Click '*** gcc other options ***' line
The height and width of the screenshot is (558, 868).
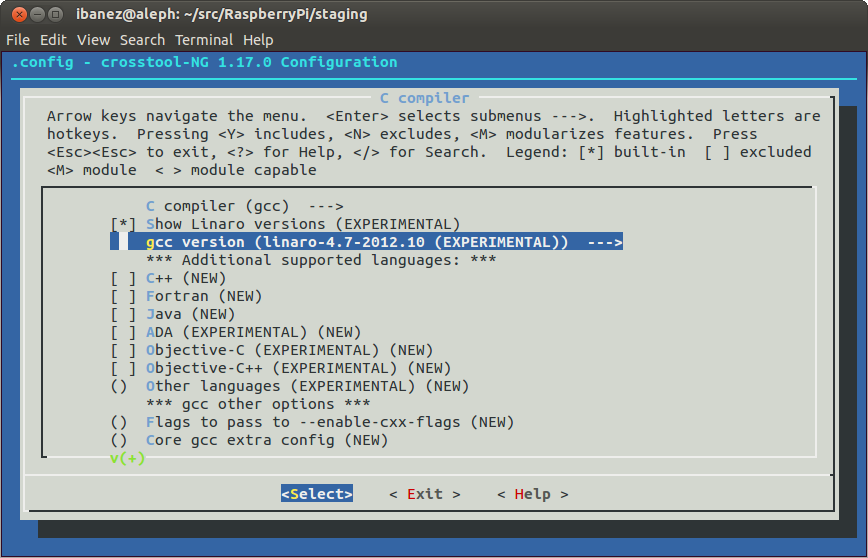[x=258, y=404]
